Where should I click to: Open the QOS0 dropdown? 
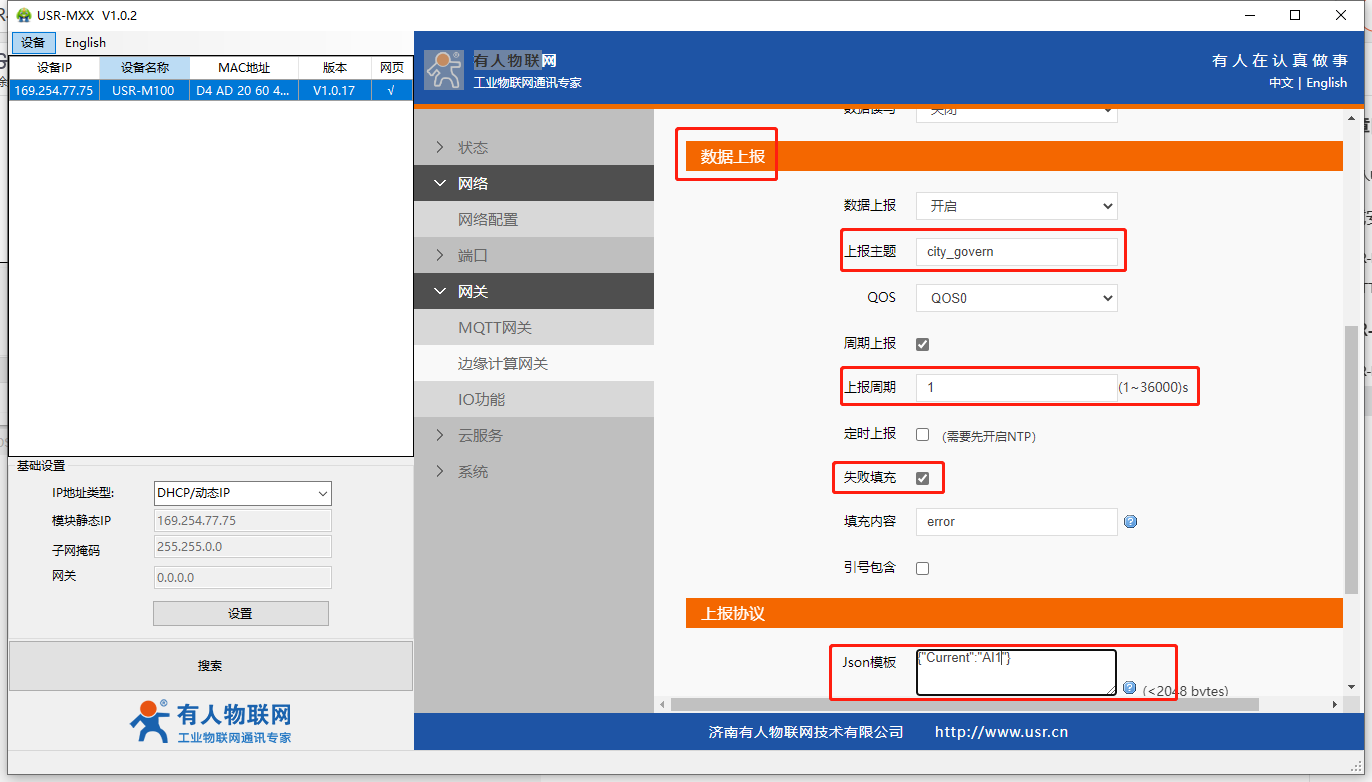(1017, 298)
